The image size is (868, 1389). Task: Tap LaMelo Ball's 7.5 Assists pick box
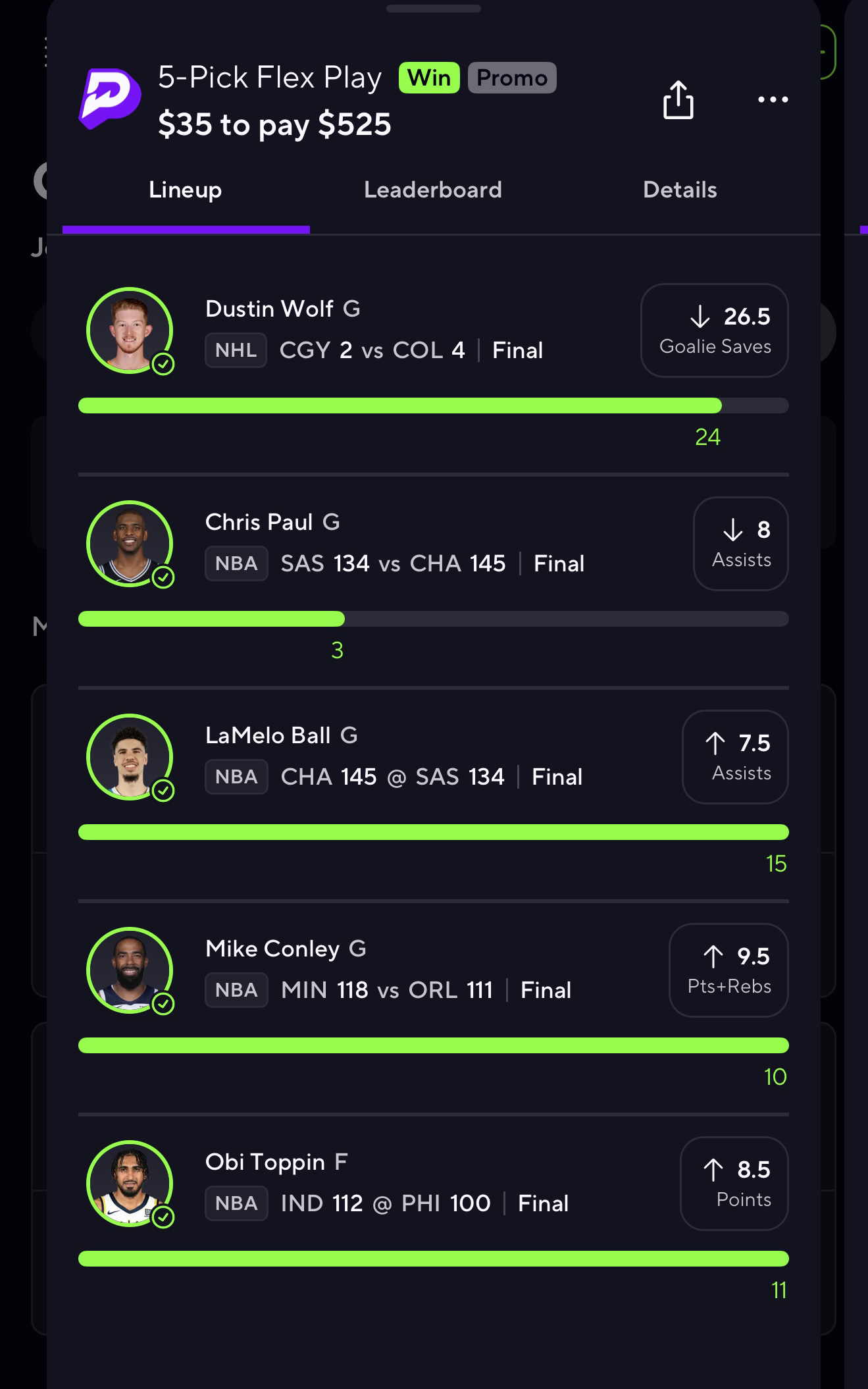735,757
